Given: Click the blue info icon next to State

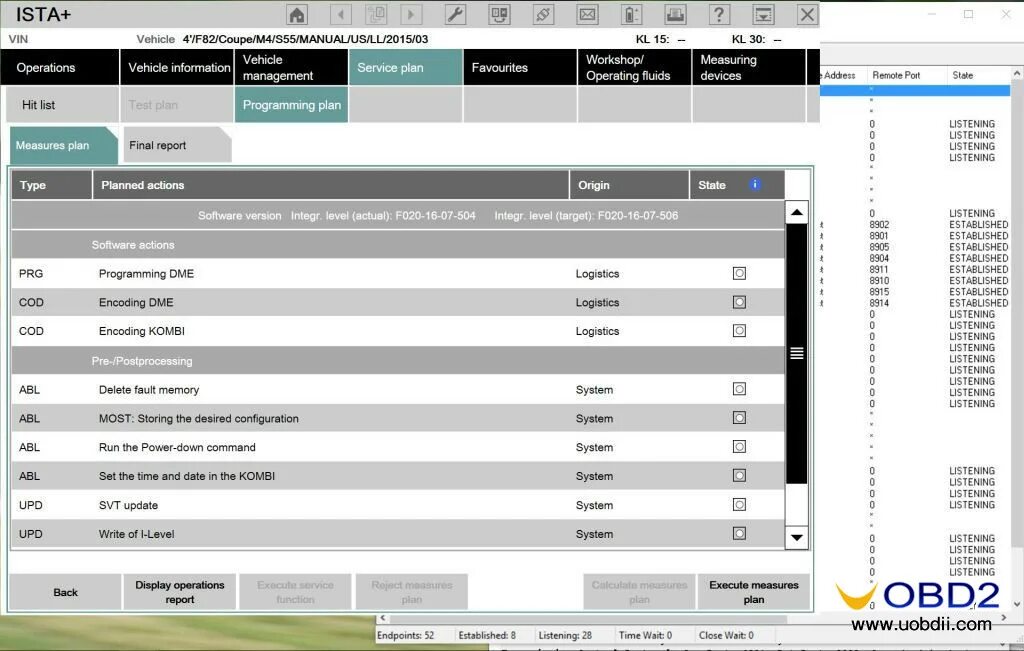Looking at the screenshot, I should pos(754,185).
